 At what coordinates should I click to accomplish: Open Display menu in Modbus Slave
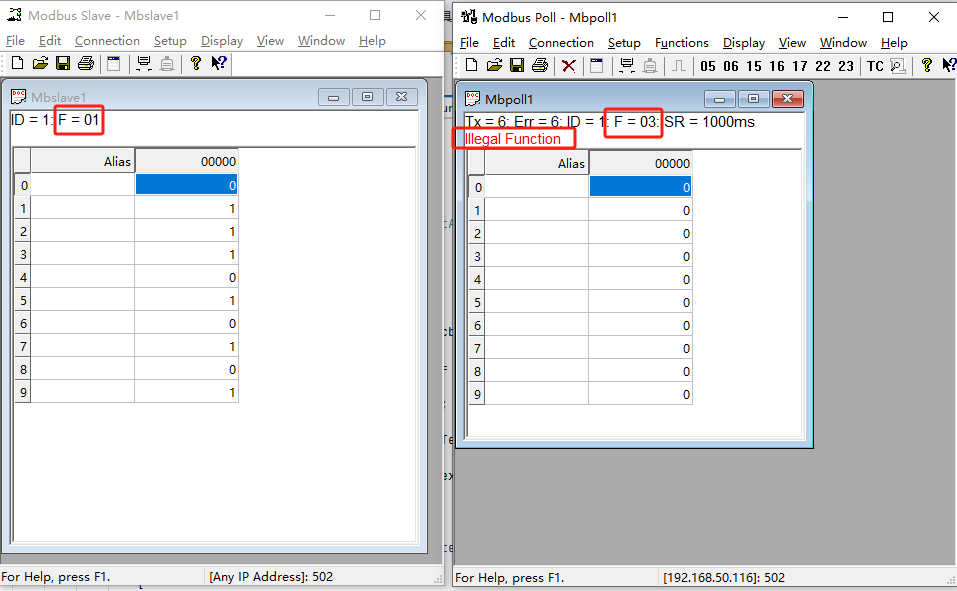pos(222,41)
